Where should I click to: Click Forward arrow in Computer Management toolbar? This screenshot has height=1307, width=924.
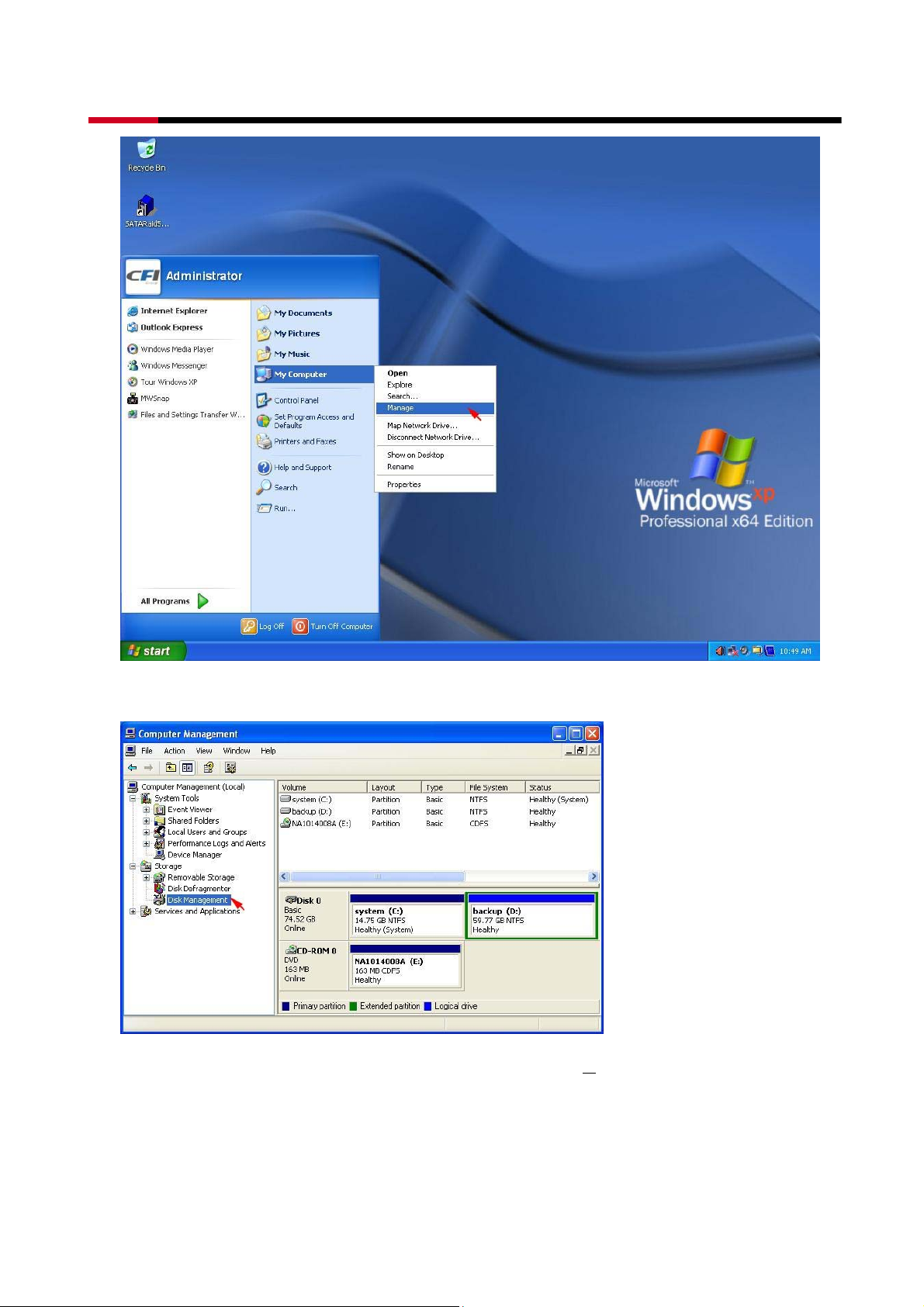click(x=148, y=768)
